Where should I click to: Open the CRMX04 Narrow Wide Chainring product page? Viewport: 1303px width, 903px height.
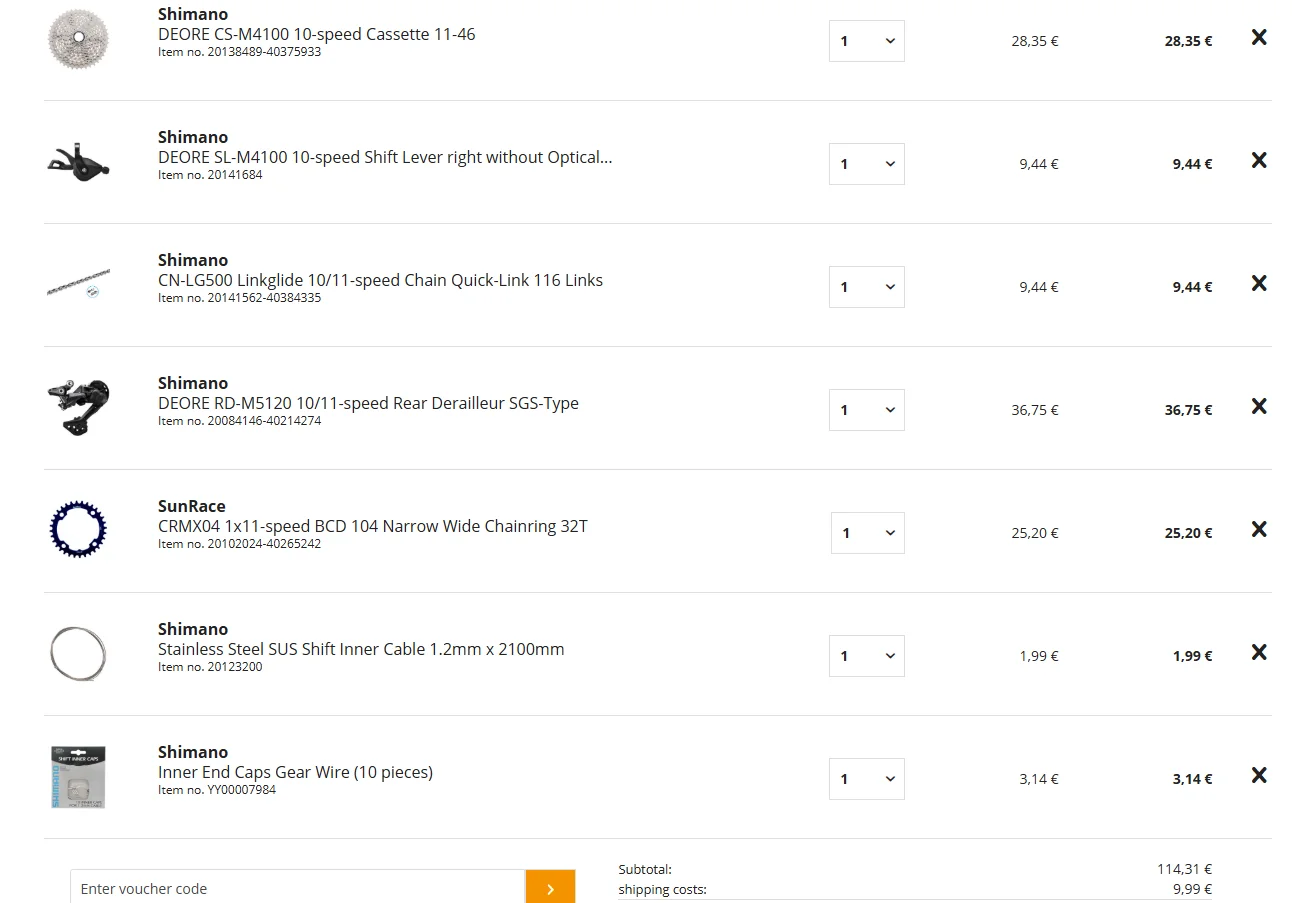pos(372,526)
